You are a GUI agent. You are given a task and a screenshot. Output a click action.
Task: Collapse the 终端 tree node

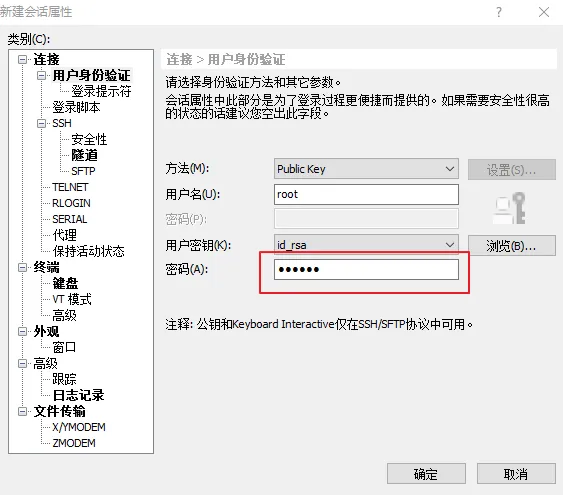(x=22, y=267)
